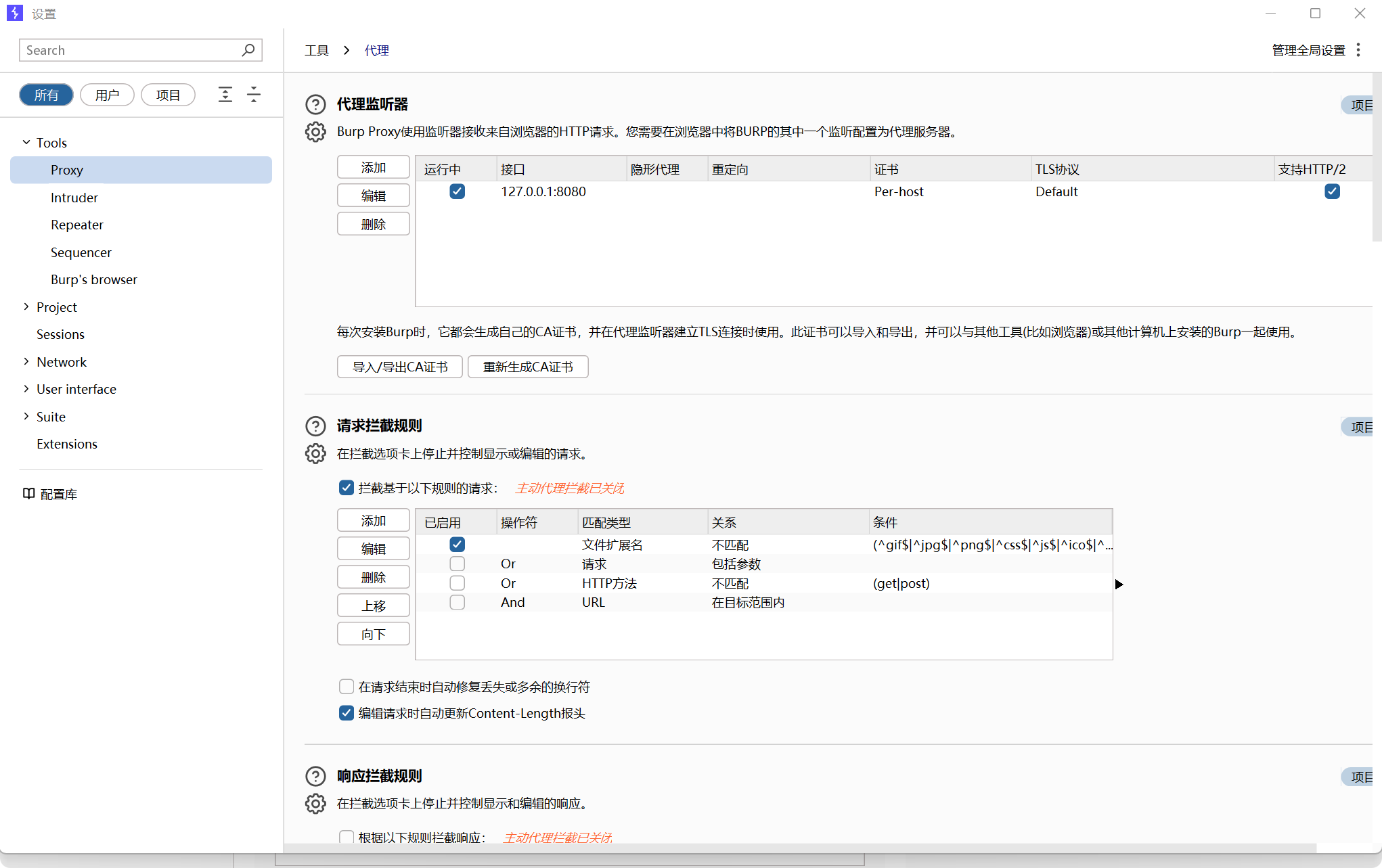This screenshot has height=868, width=1382.
Task: Collapse the Tools tree node
Action: click(x=26, y=143)
